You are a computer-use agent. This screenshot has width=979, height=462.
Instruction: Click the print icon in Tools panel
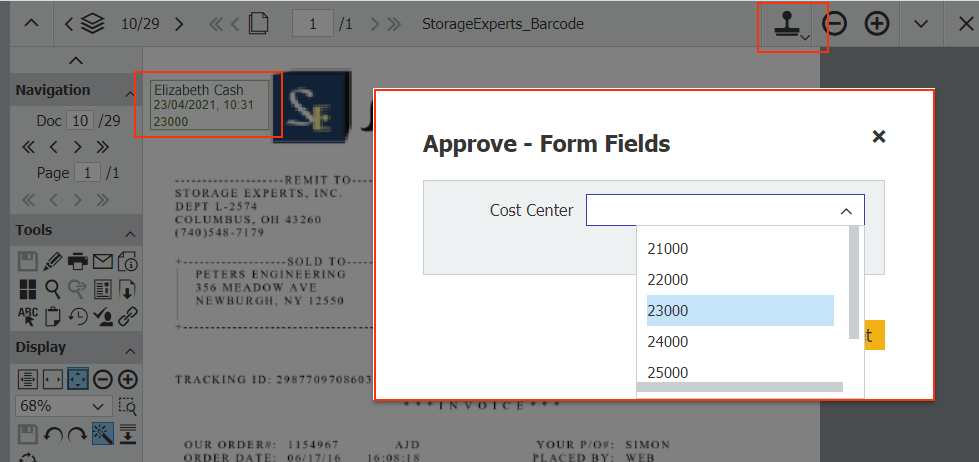[78, 263]
